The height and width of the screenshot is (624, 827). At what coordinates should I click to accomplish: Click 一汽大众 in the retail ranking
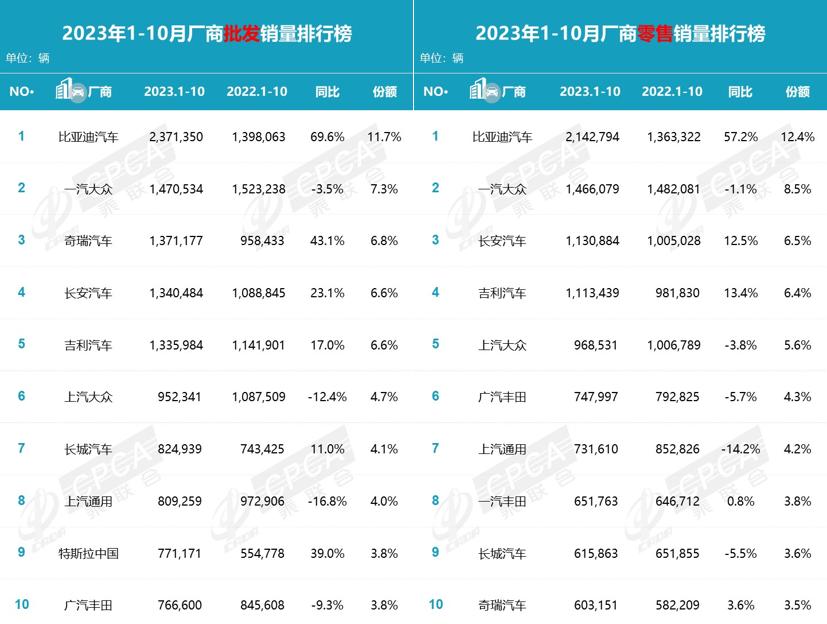[502, 189]
